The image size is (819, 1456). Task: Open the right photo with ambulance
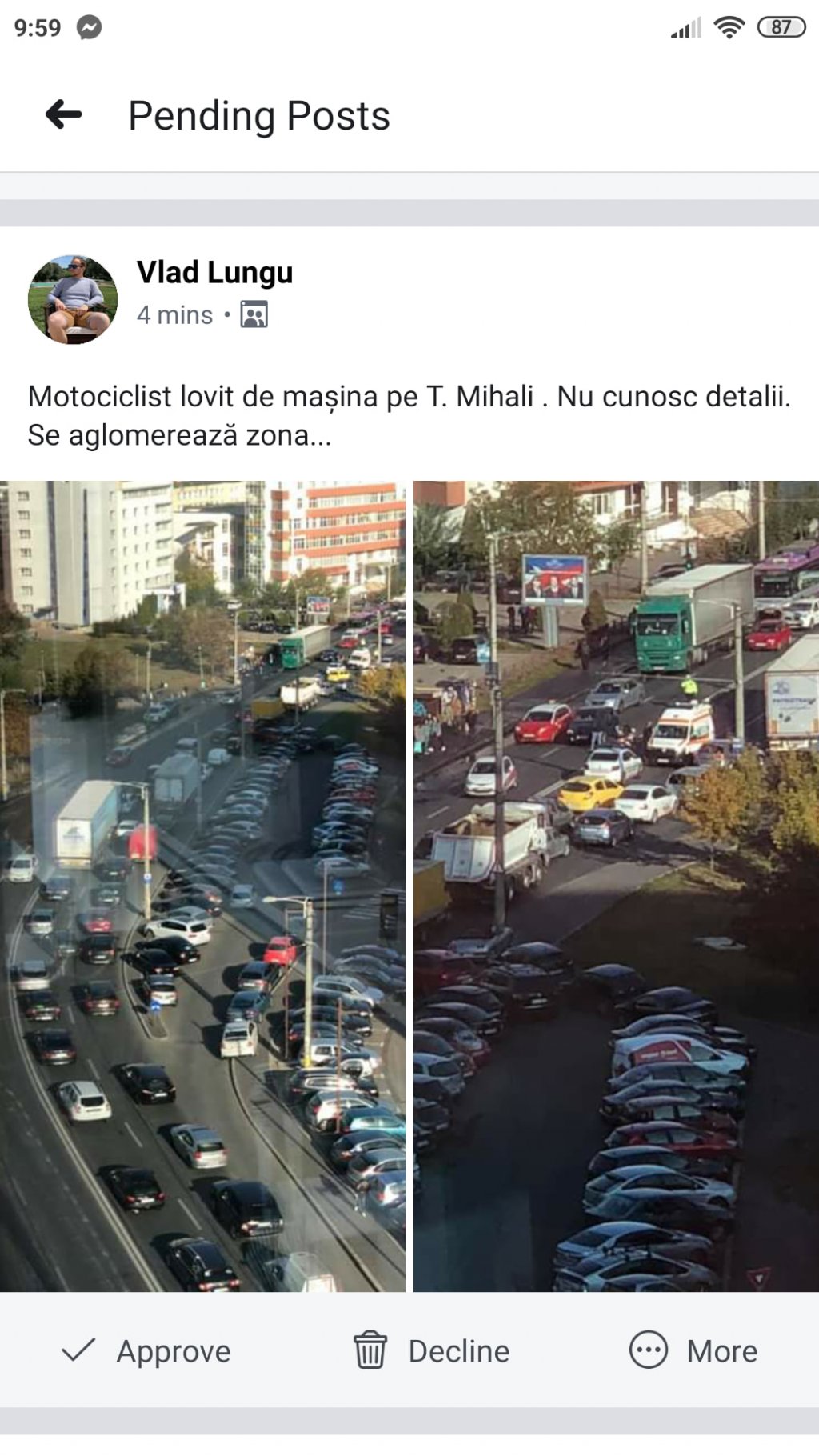tap(616, 886)
